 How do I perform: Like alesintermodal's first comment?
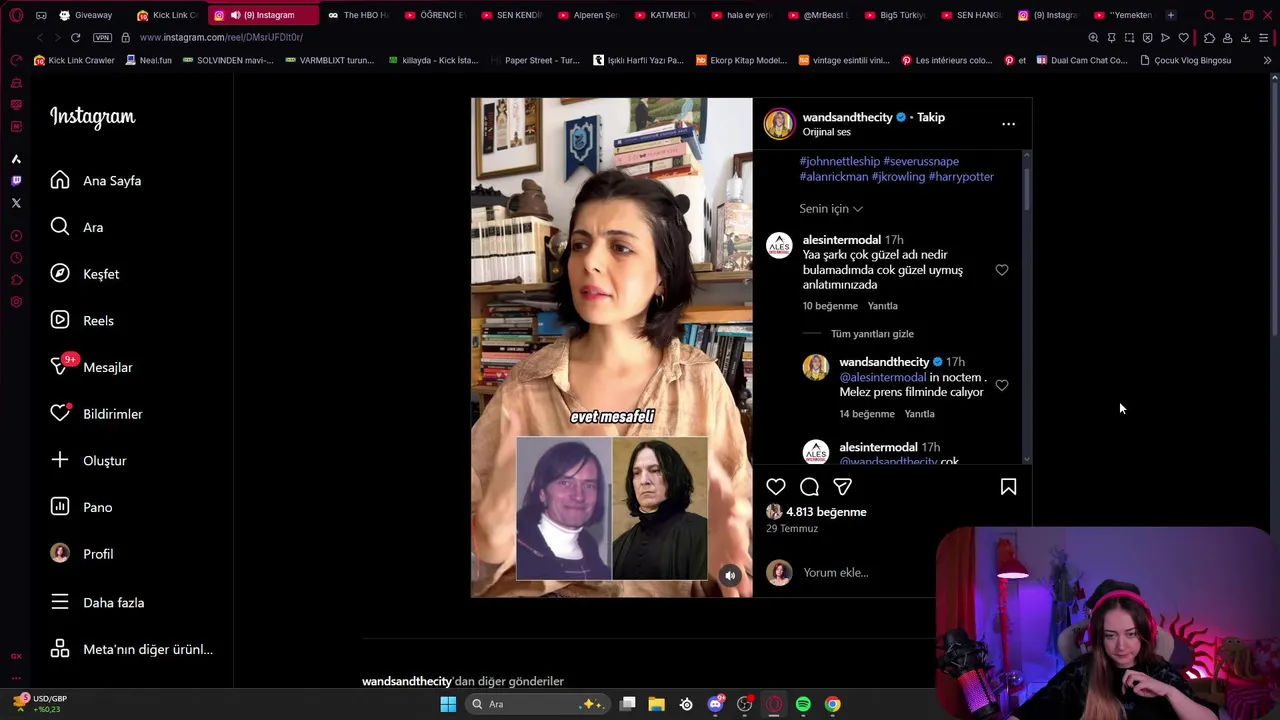pyautogui.click(x=1002, y=270)
